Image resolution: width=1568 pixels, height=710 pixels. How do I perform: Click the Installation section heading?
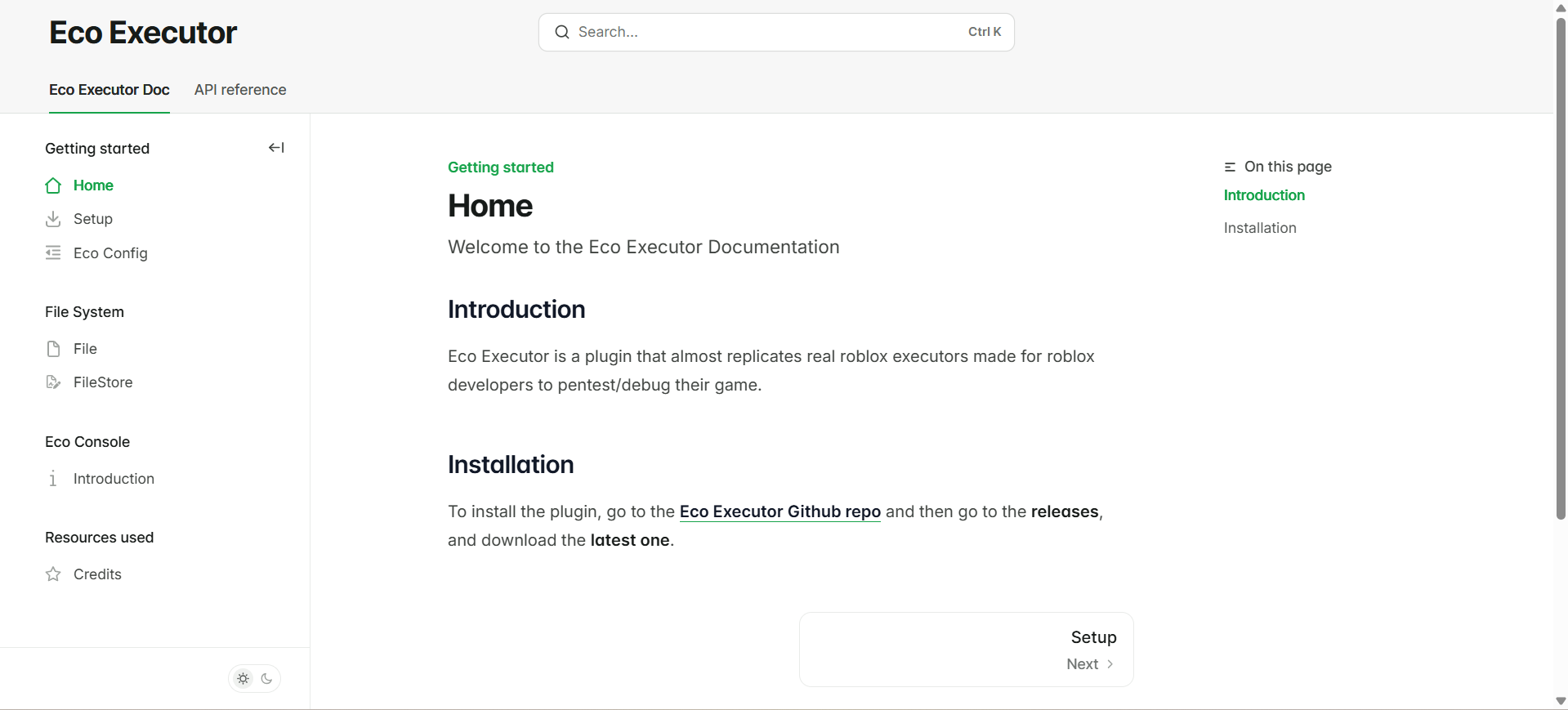511,465
